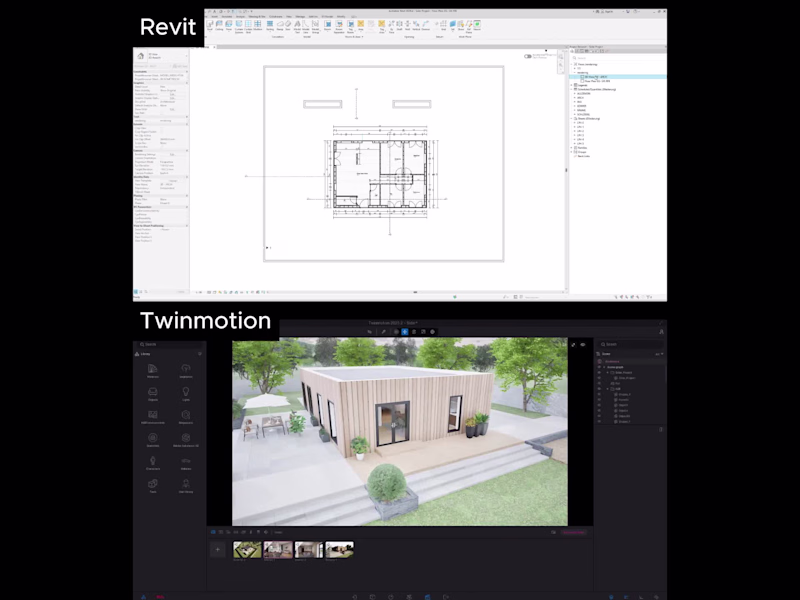Select the Model Line tool in Revit
The width and height of the screenshot is (800, 600).
point(306,26)
